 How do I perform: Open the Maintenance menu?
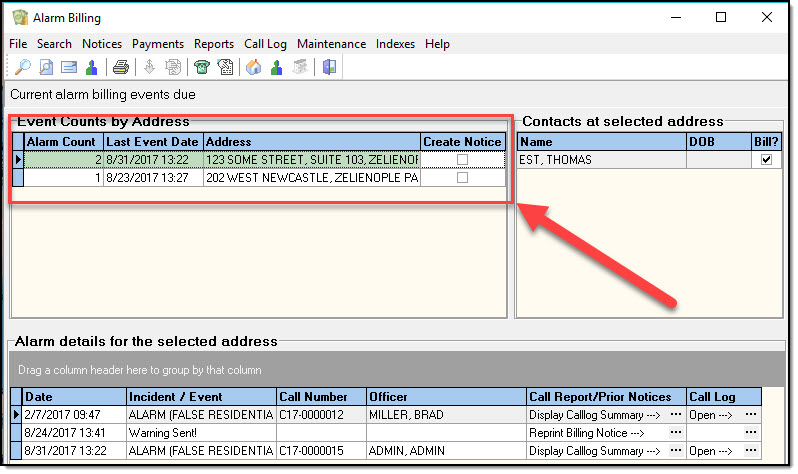click(x=331, y=44)
